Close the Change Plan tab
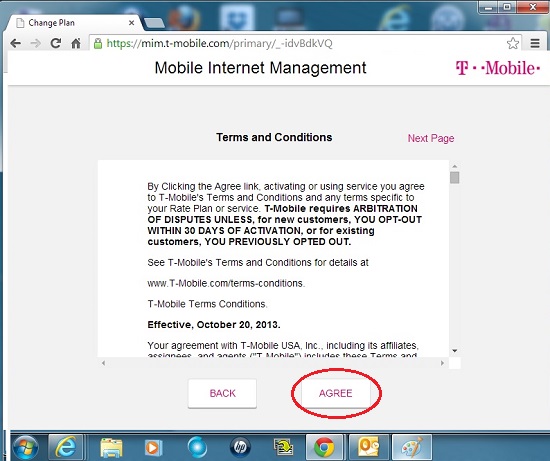550x461 pixels. [132, 23]
